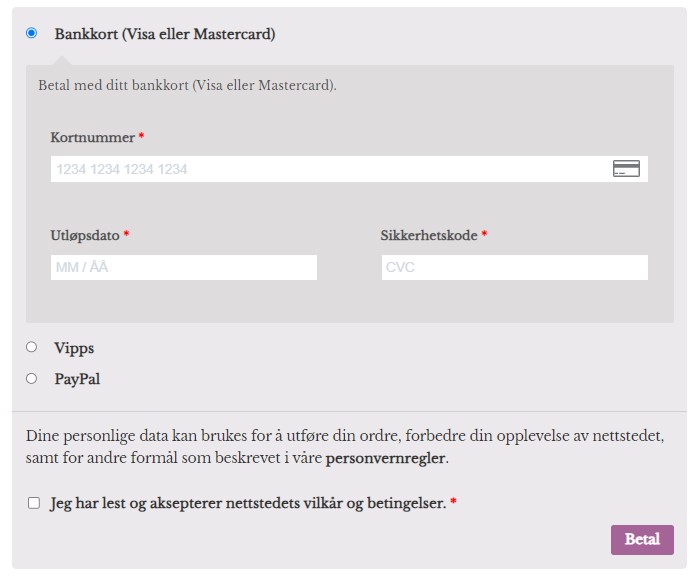This screenshot has height=577, width=699.
Task: Click the 'Betal med ditt bankkort' description text
Action: point(187,85)
